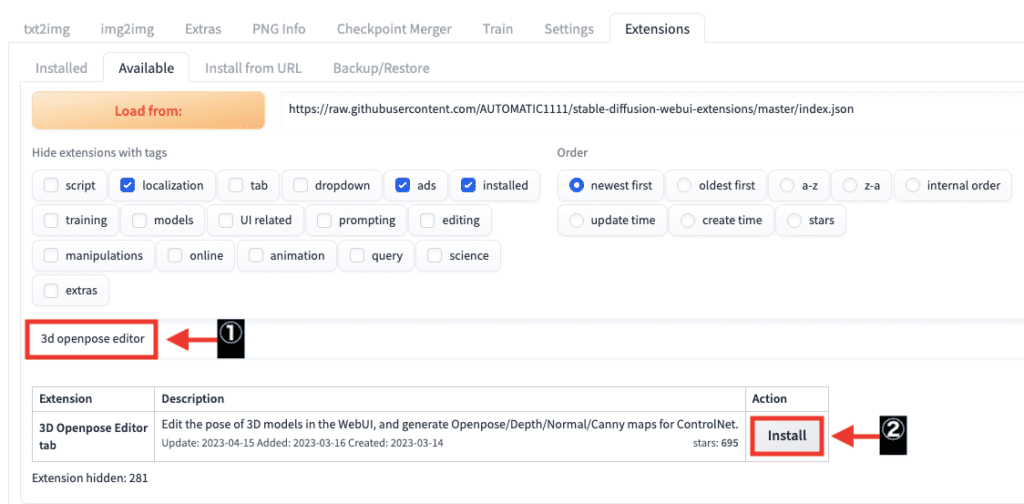Image resolution: width=1024 pixels, height=504 pixels.
Task: Switch to the txt2img tab
Action: (x=46, y=29)
